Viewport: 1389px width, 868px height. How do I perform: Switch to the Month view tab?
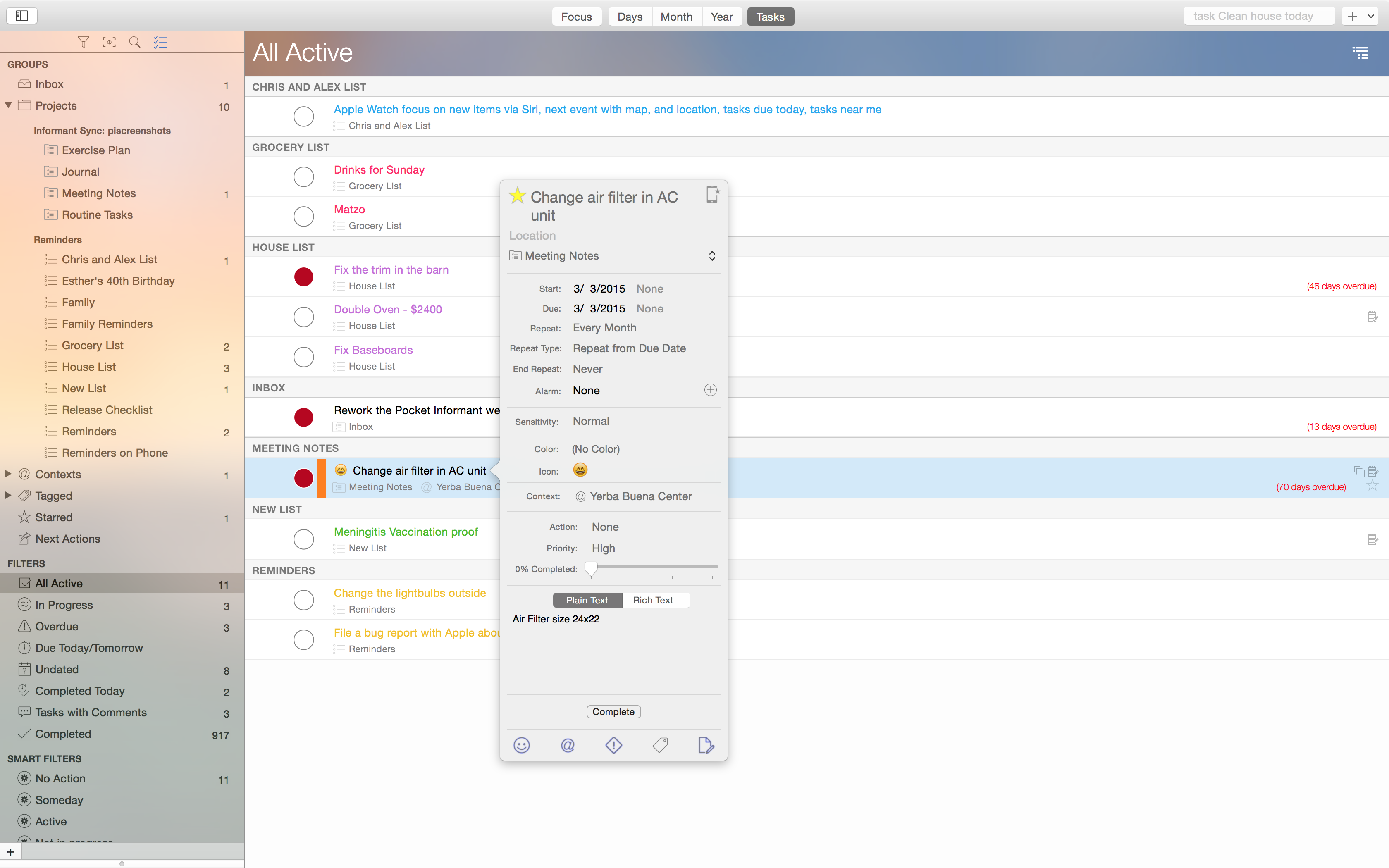coord(676,17)
